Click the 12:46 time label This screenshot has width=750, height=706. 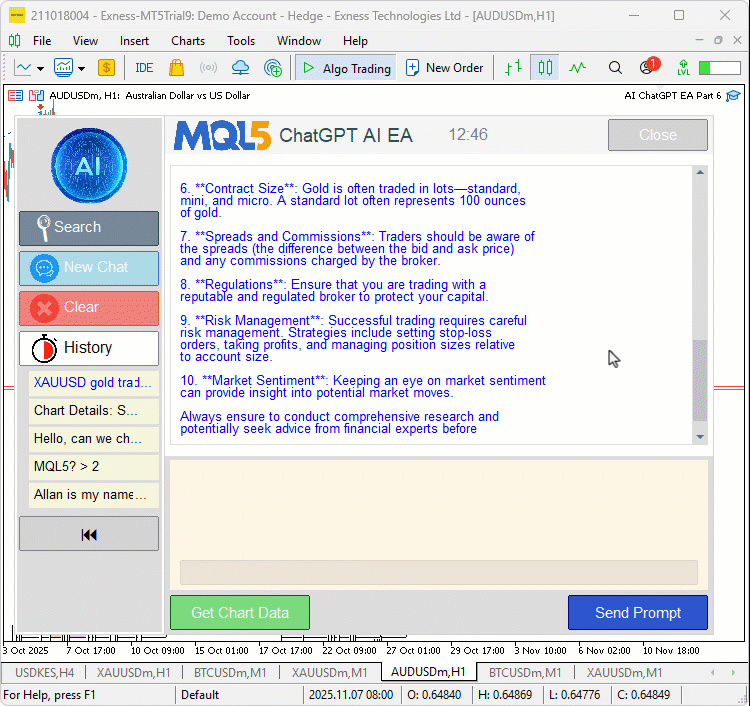coord(468,135)
